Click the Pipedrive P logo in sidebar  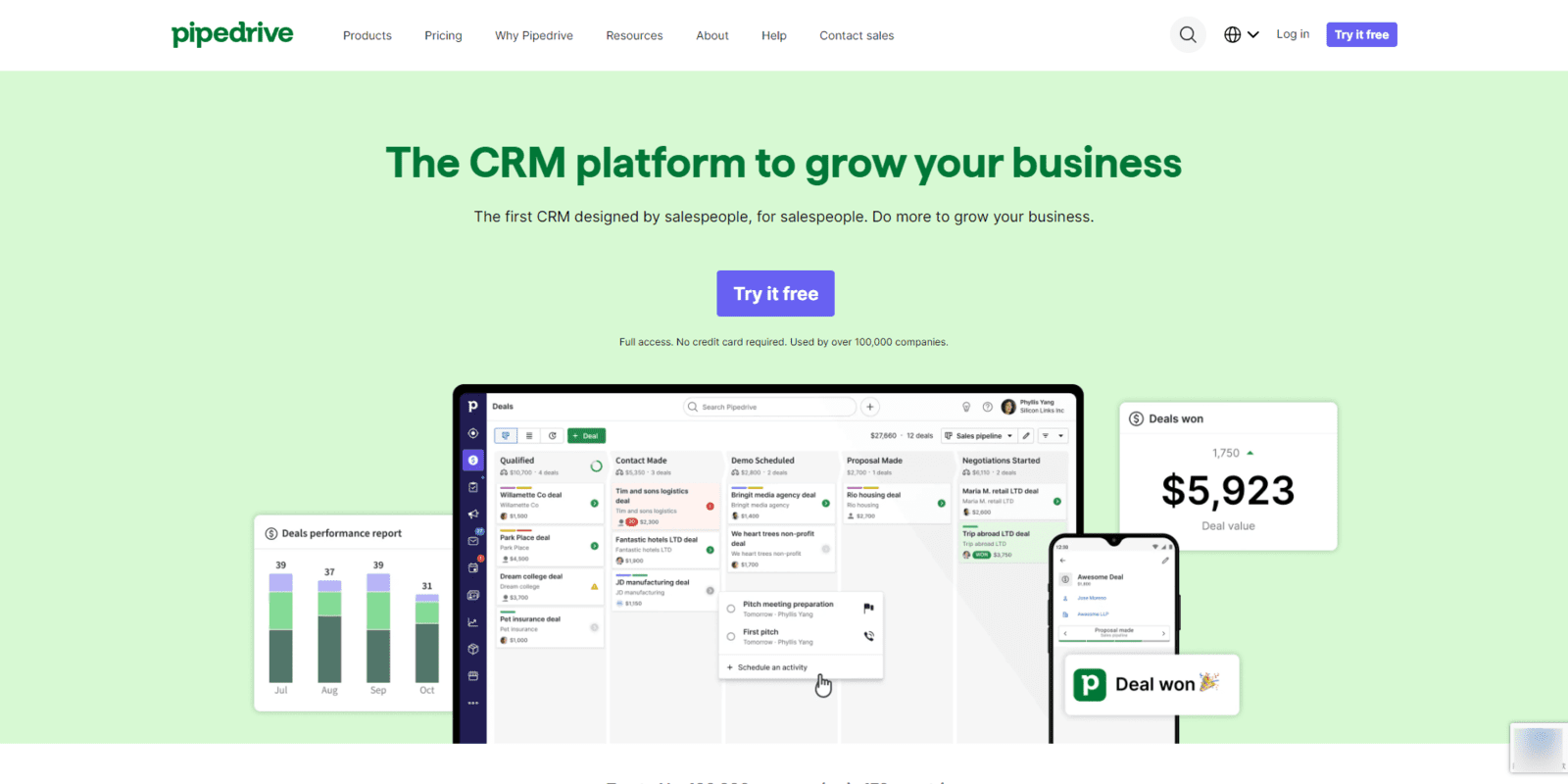(x=472, y=406)
